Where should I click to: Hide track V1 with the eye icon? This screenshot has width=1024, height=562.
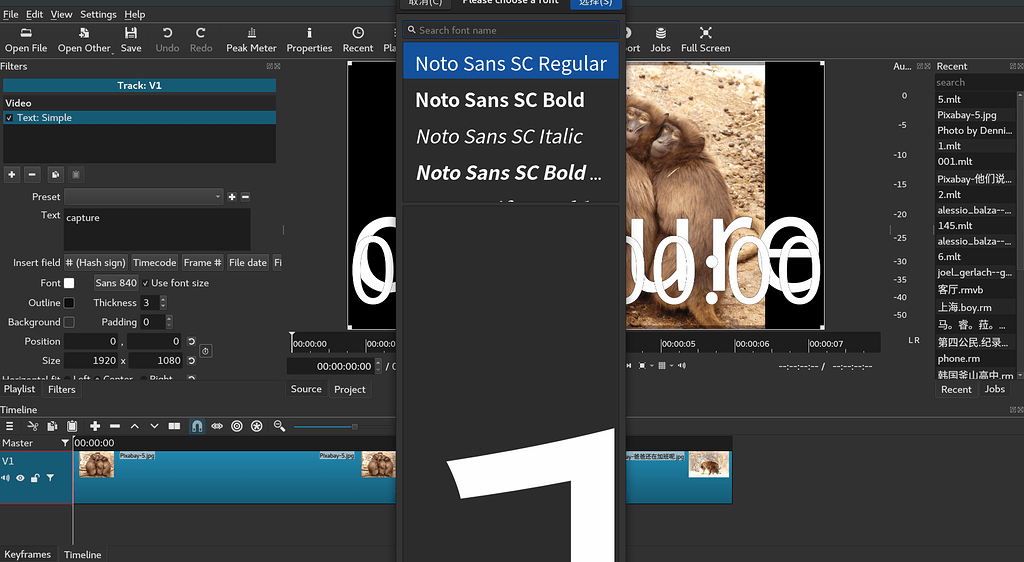(20, 478)
